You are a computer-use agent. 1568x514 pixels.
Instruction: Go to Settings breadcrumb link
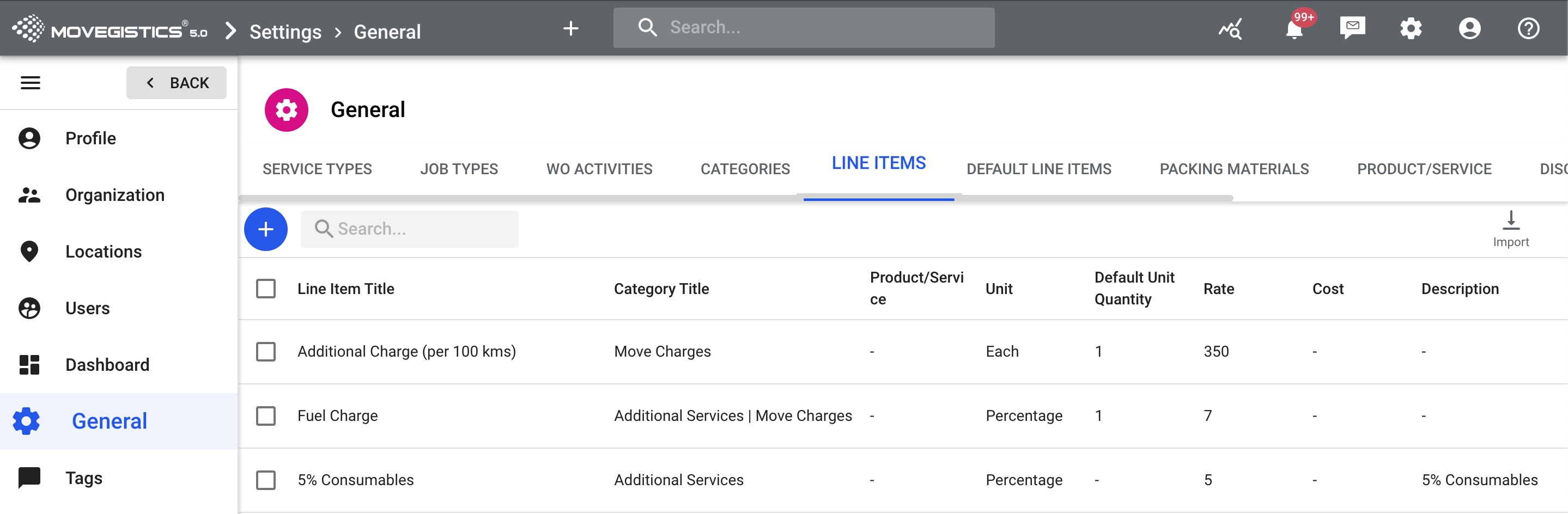pos(285,32)
